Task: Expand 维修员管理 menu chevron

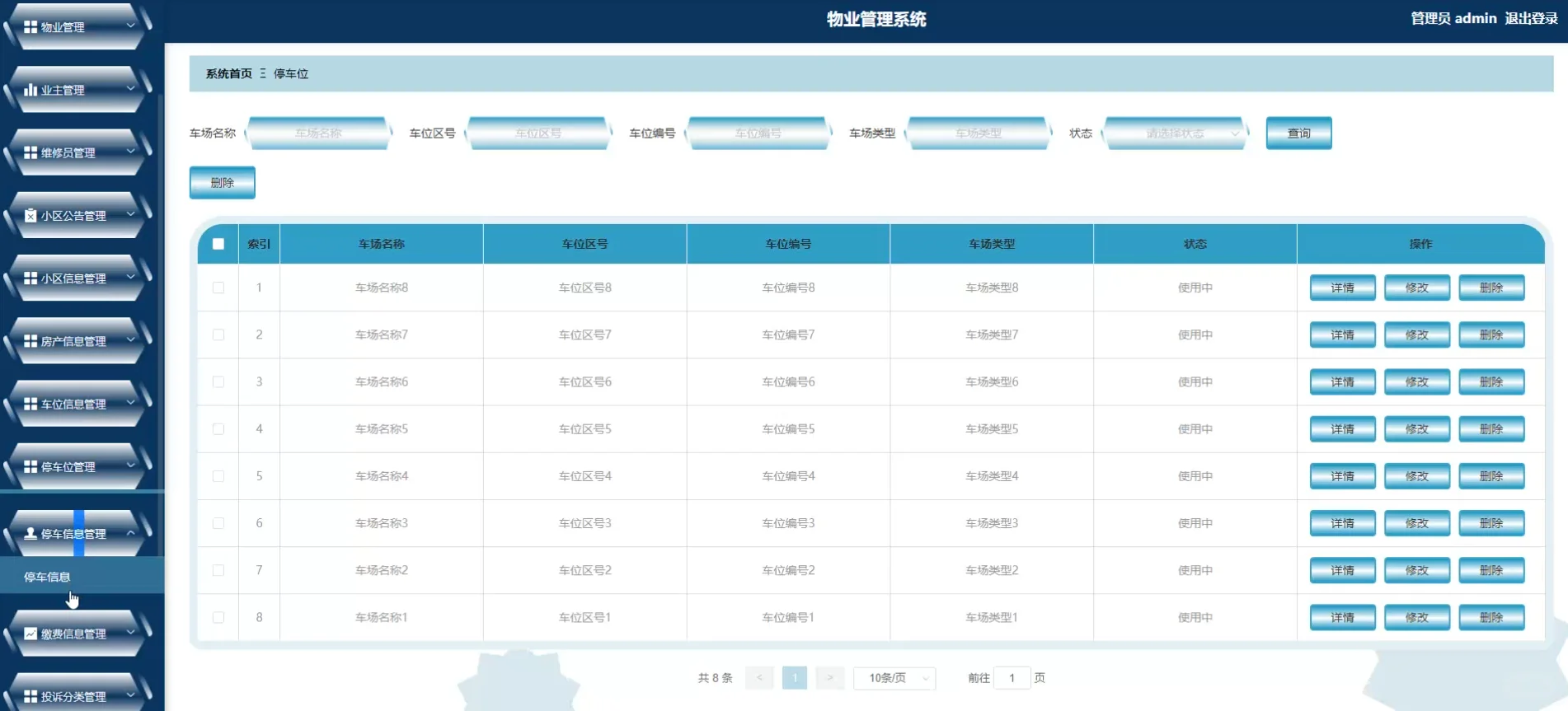Action: click(130, 152)
